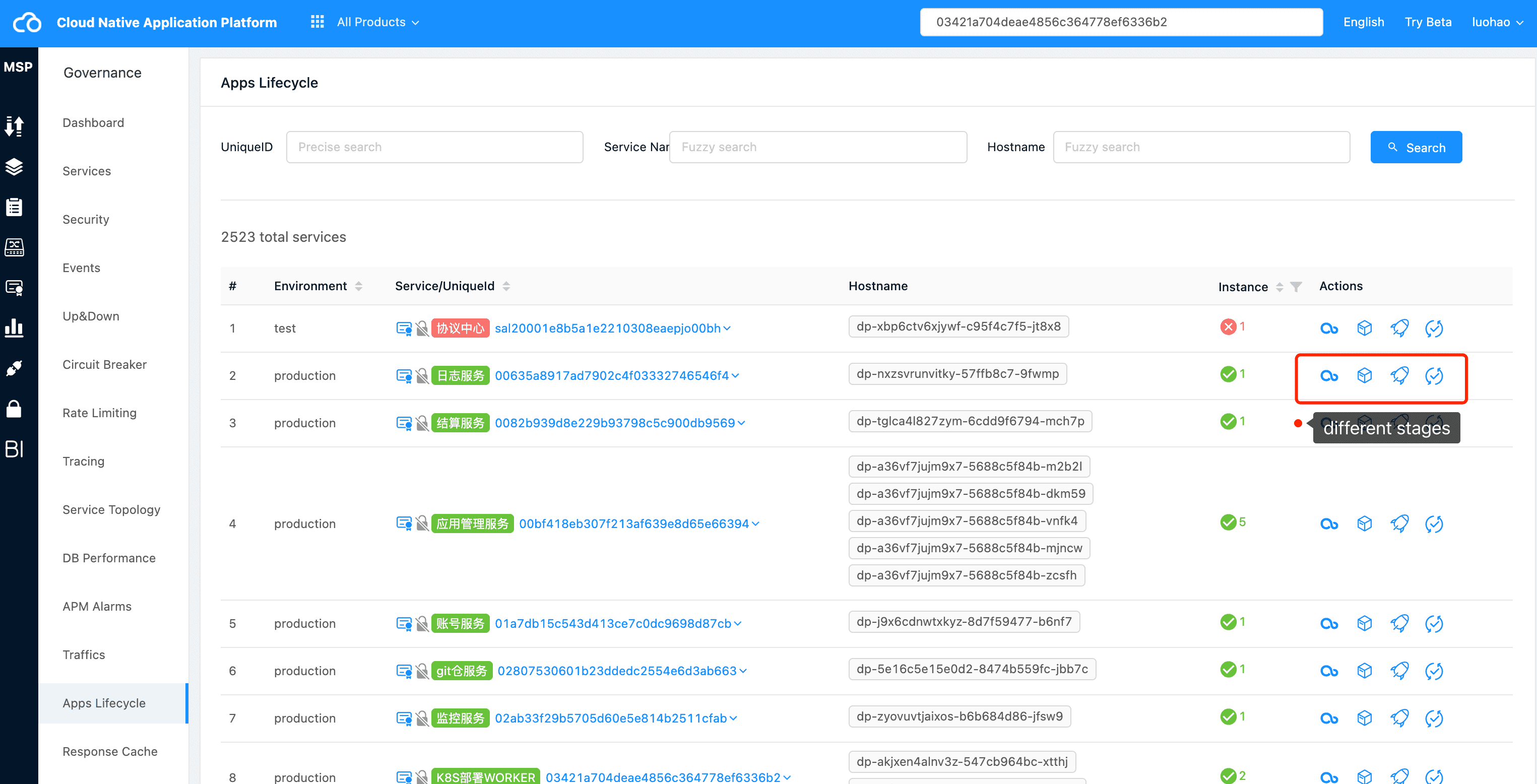Click the check-circle icon for git仓服务 row
This screenshot has width=1537, height=784.
[x=1434, y=671]
